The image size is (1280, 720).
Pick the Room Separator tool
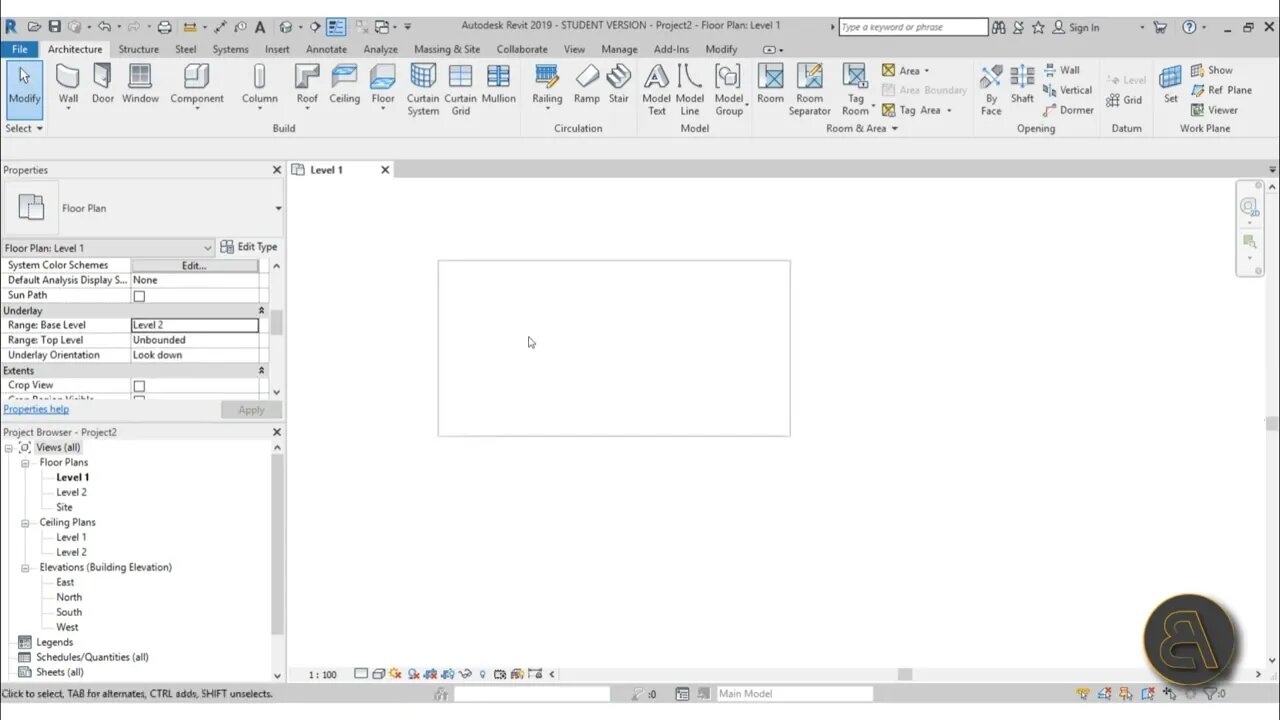click(x=809, y=90)
